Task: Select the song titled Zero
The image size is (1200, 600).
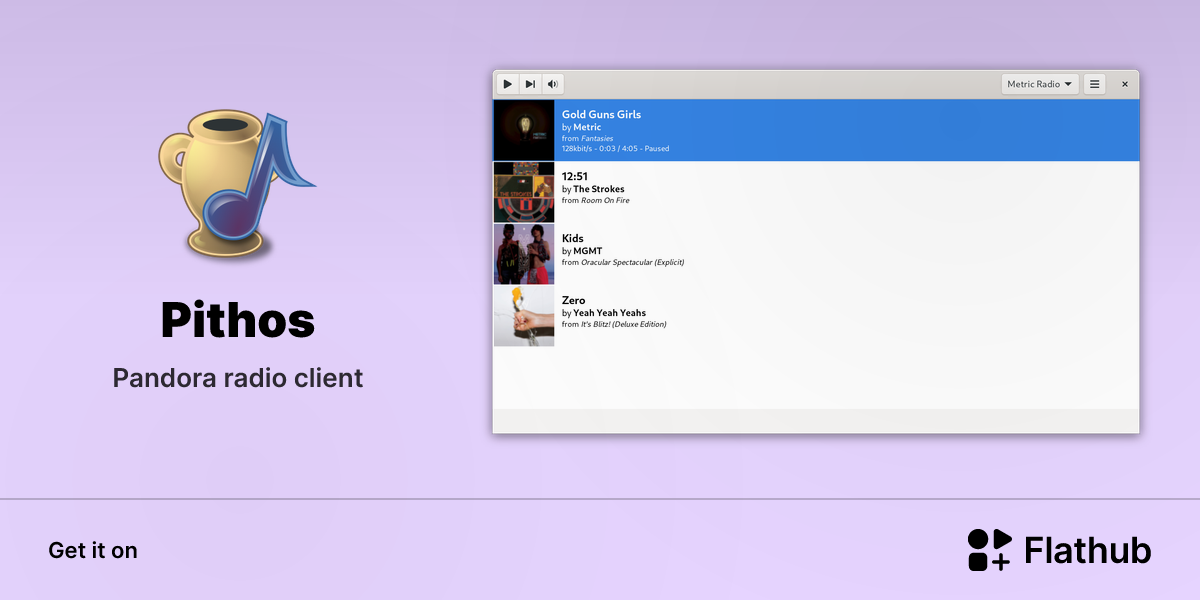Action: [x=574, y=300]
